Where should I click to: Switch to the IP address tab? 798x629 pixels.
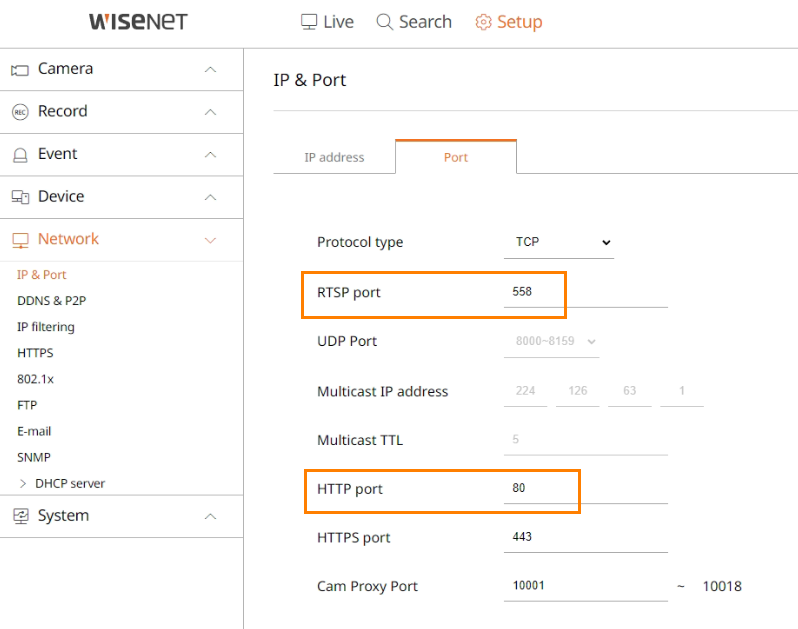[334, 157]
